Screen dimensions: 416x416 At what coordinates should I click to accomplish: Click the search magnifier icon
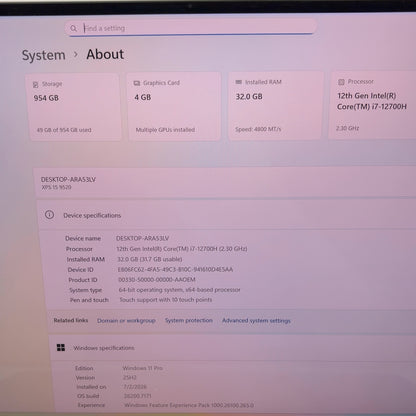[74, 28]
